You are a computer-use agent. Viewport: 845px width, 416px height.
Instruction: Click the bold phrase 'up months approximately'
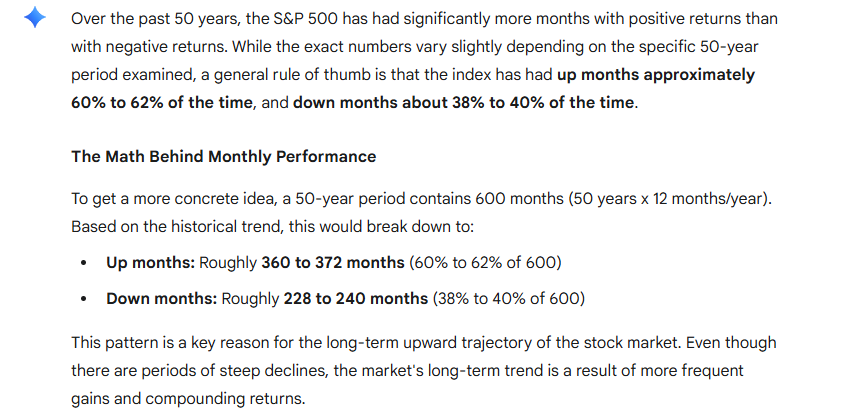pyautogui.click(x=656, y=74)
